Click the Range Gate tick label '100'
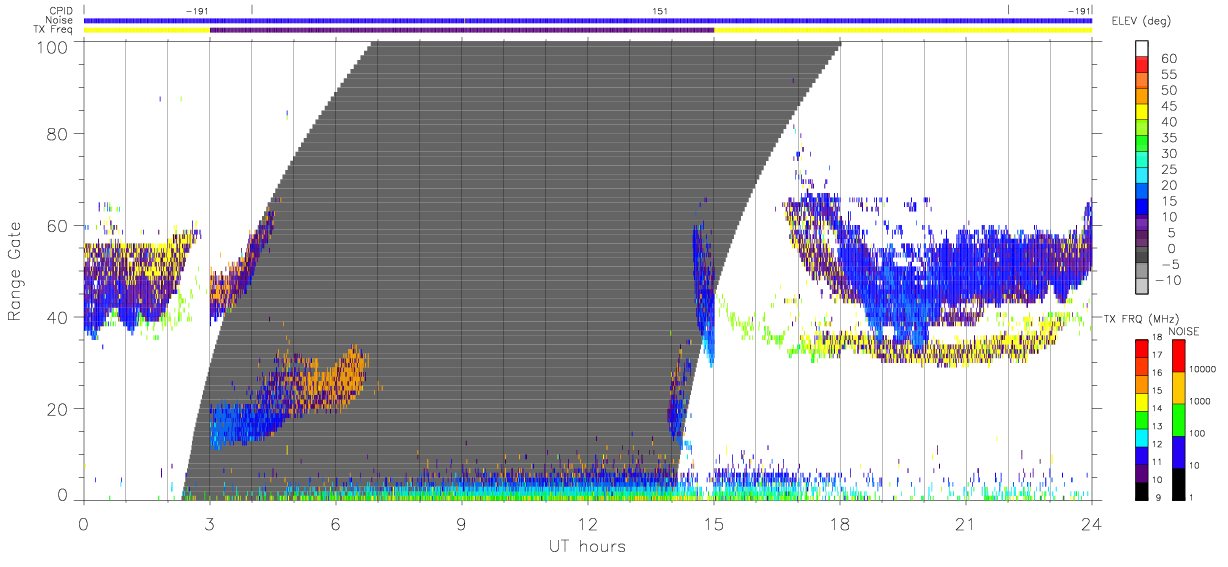The height and width of the screenshot is (567, 1228). tap(54, 47)
